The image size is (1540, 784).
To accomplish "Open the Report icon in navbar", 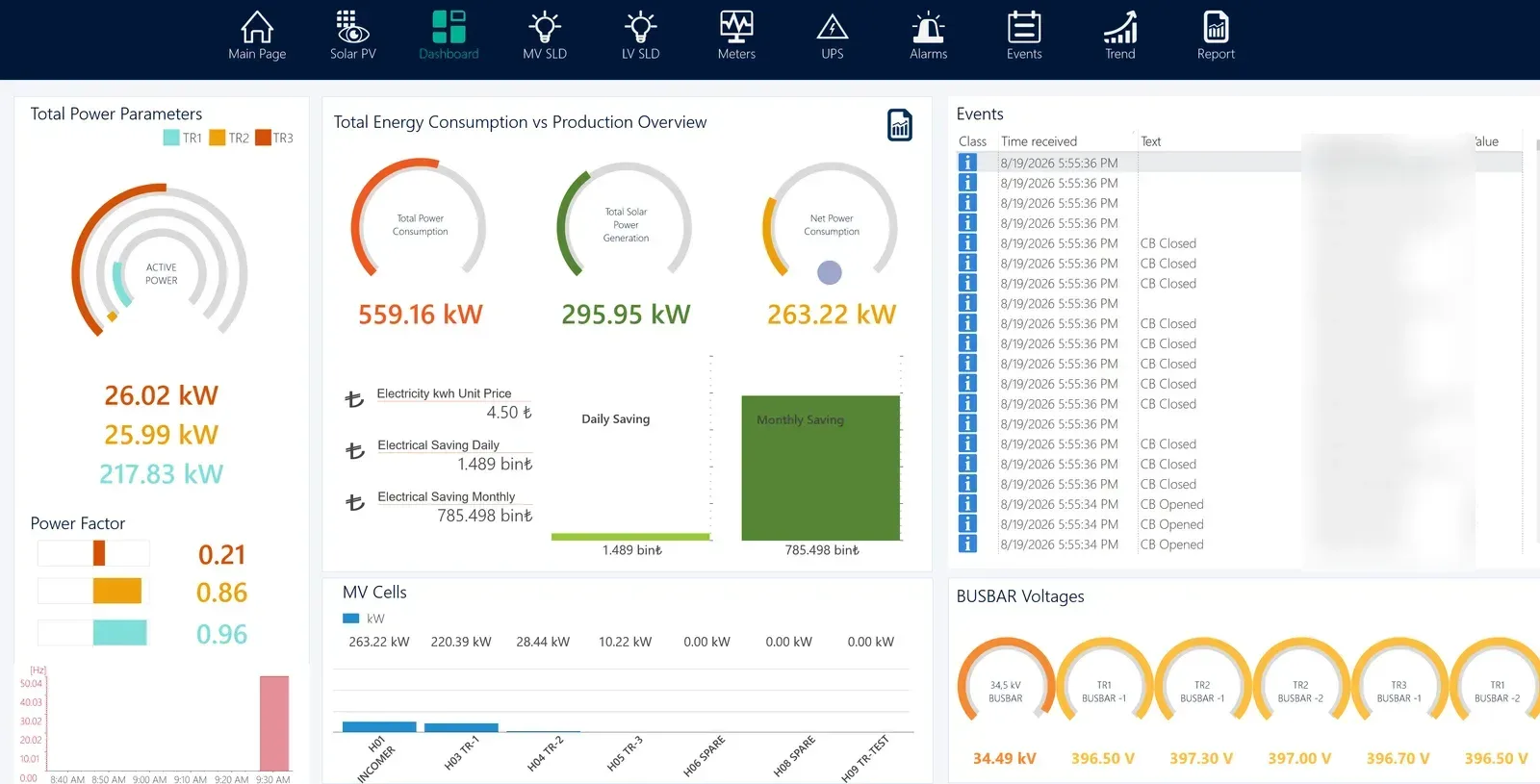I will point(1217,26).
